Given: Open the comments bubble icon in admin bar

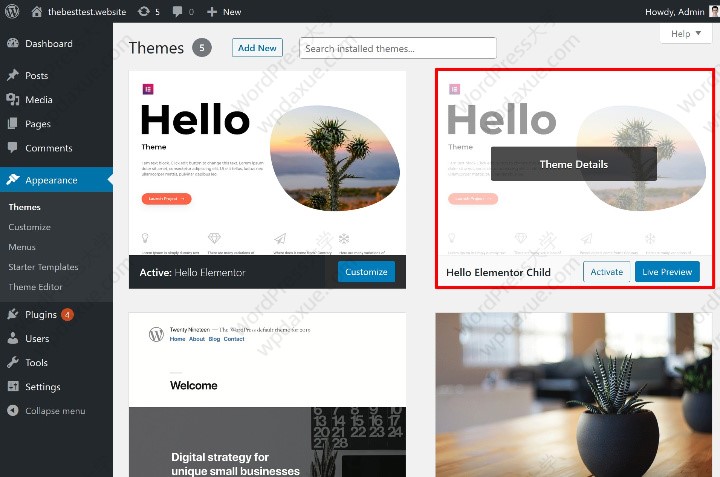Looking at the screenshot, I should 177,12.
